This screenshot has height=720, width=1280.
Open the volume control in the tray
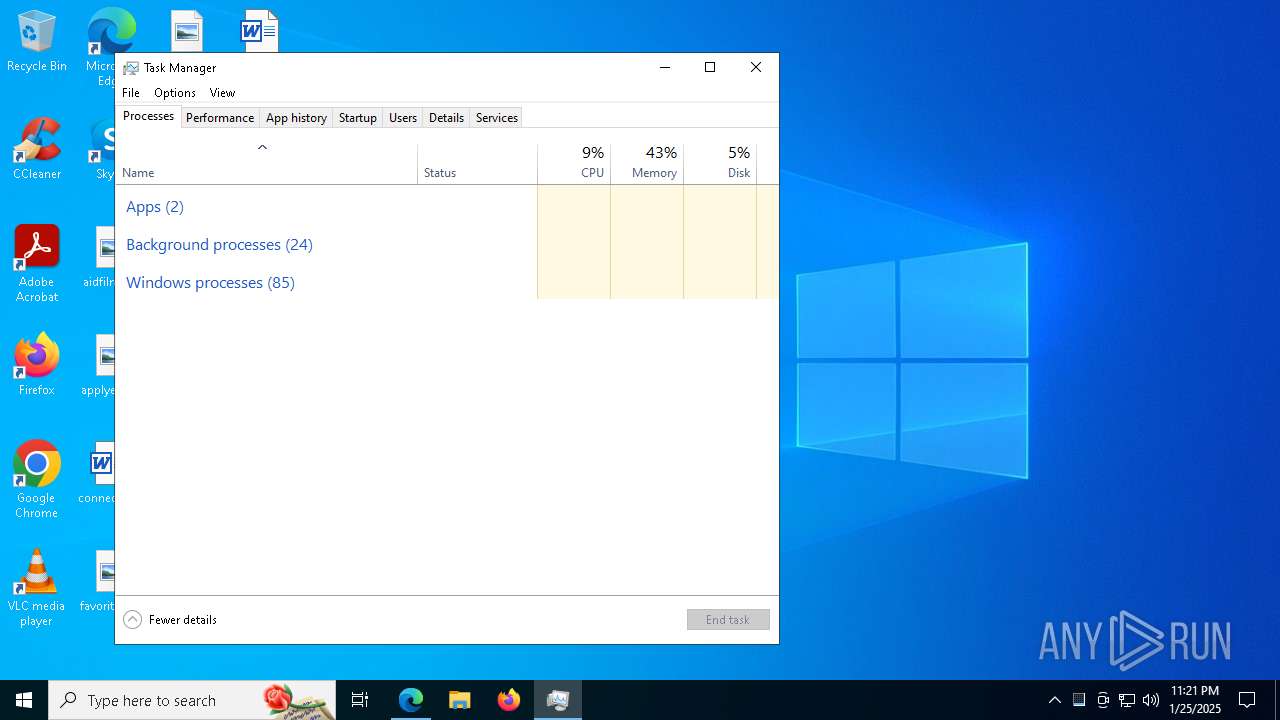pyautogui.click(x=1151, y=700)
